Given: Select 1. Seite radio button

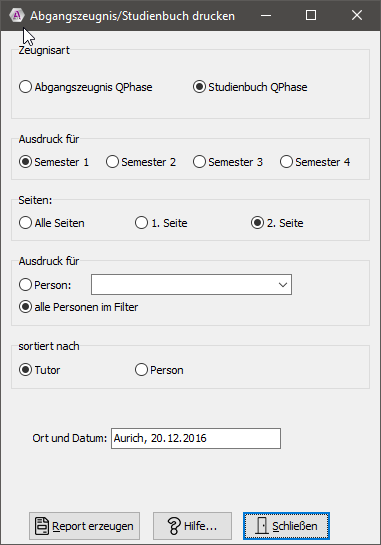Looking at the screenshot, I should 161,223.
